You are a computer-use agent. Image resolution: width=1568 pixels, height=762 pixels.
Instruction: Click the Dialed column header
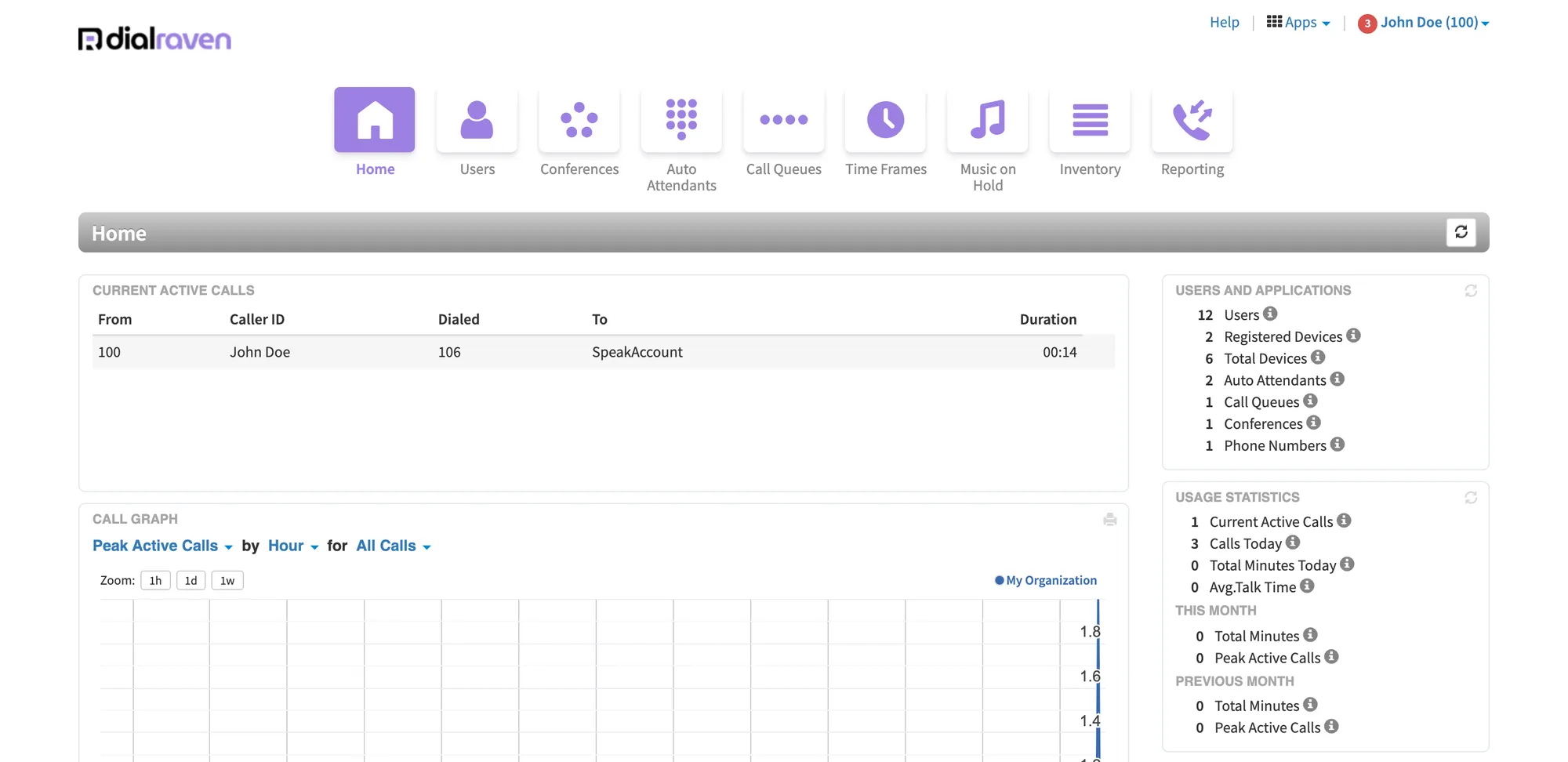point(459,320)
